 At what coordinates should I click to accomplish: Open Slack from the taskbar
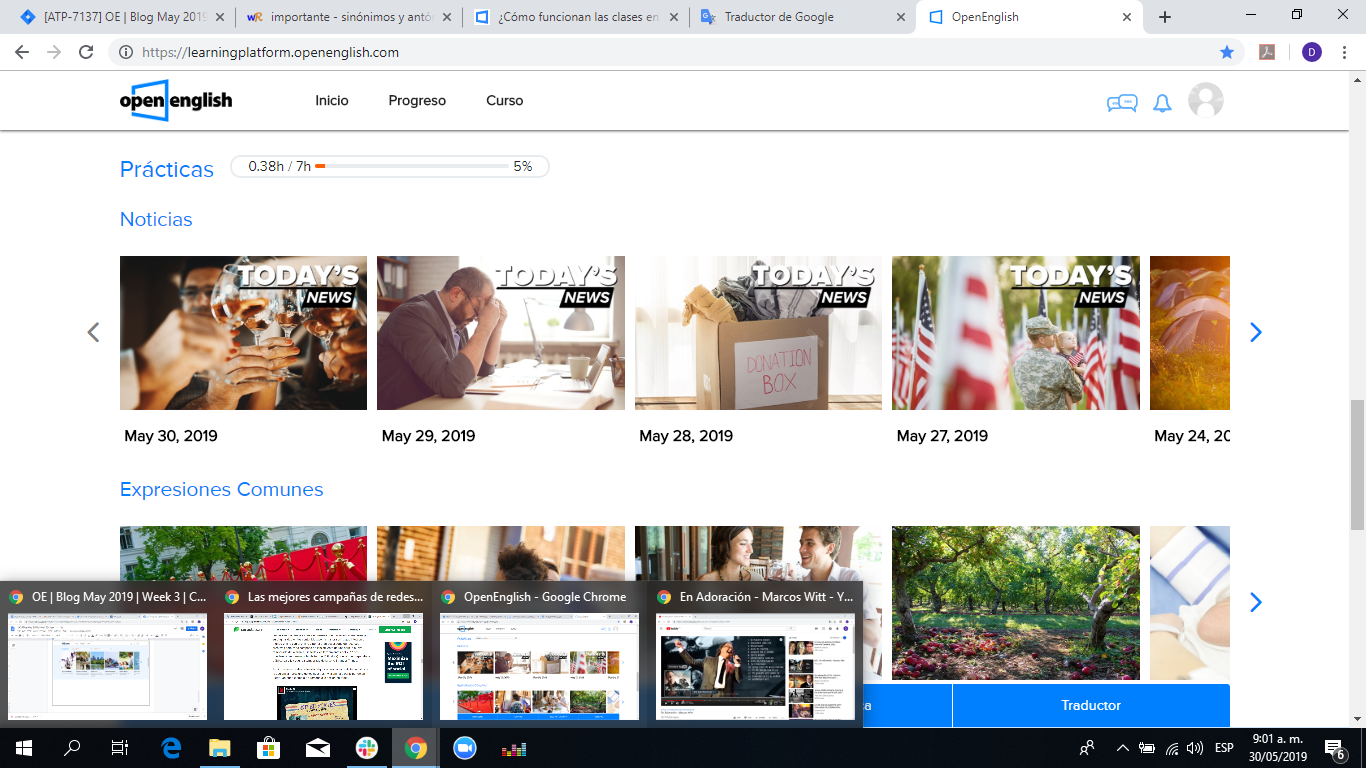(367, 748)
